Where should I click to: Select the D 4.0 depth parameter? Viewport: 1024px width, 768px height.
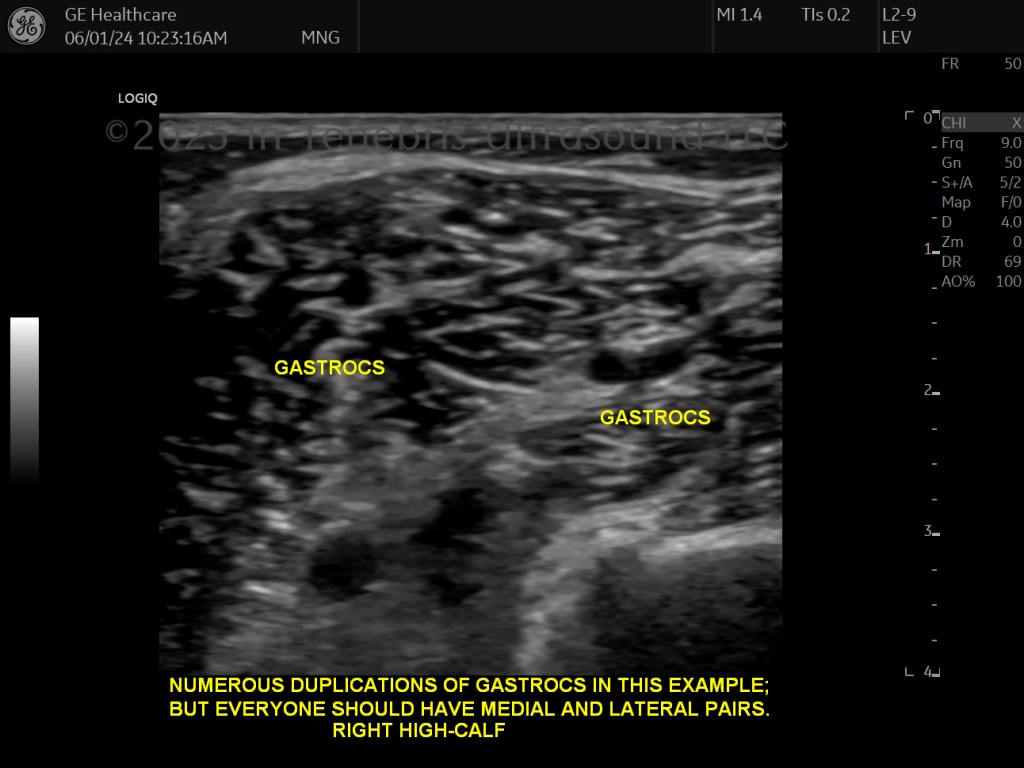pyautogui.click(x=982, y=221)
